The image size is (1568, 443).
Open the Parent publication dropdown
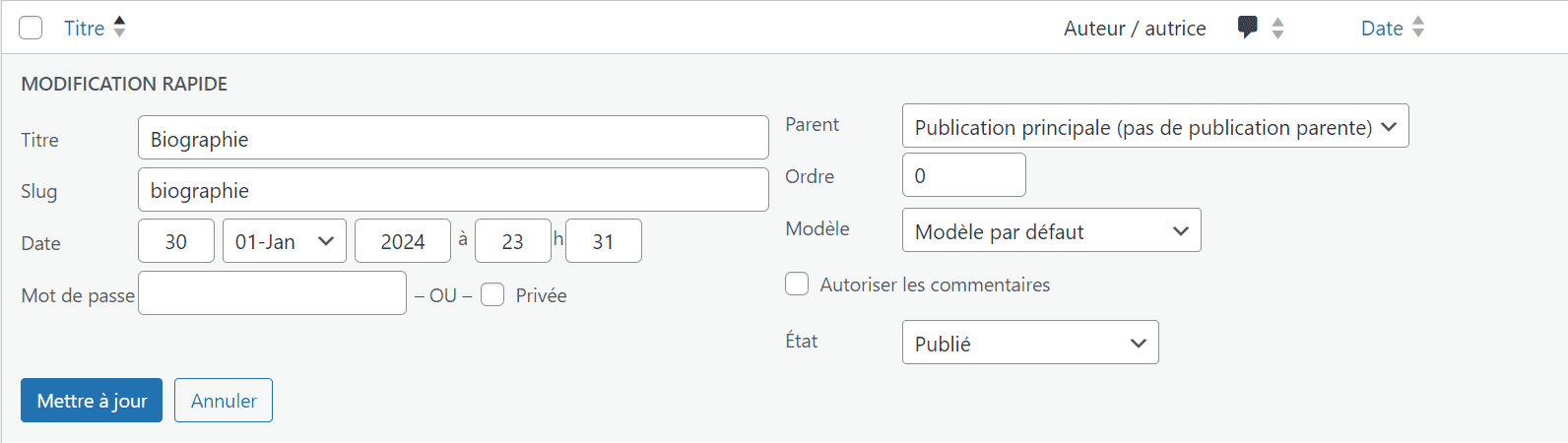[x=1155, y=126]
